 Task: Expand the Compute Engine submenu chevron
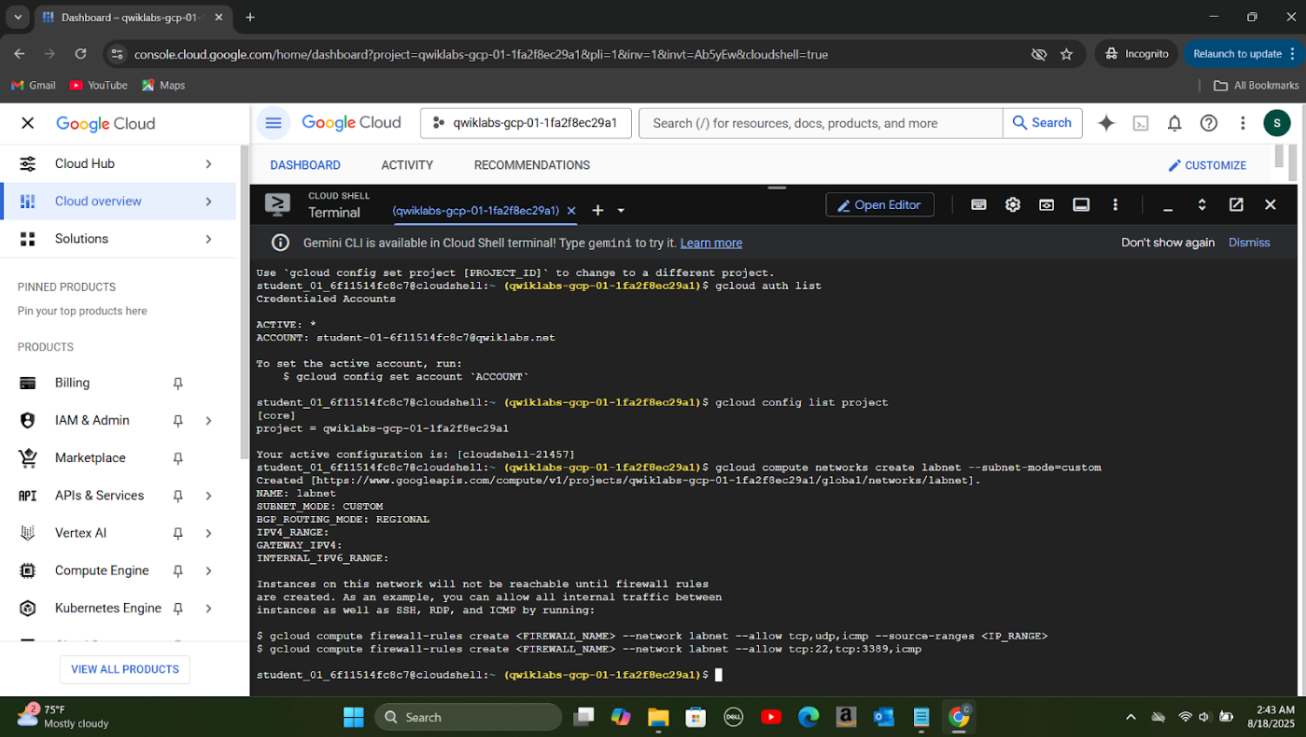click(209, 571)
